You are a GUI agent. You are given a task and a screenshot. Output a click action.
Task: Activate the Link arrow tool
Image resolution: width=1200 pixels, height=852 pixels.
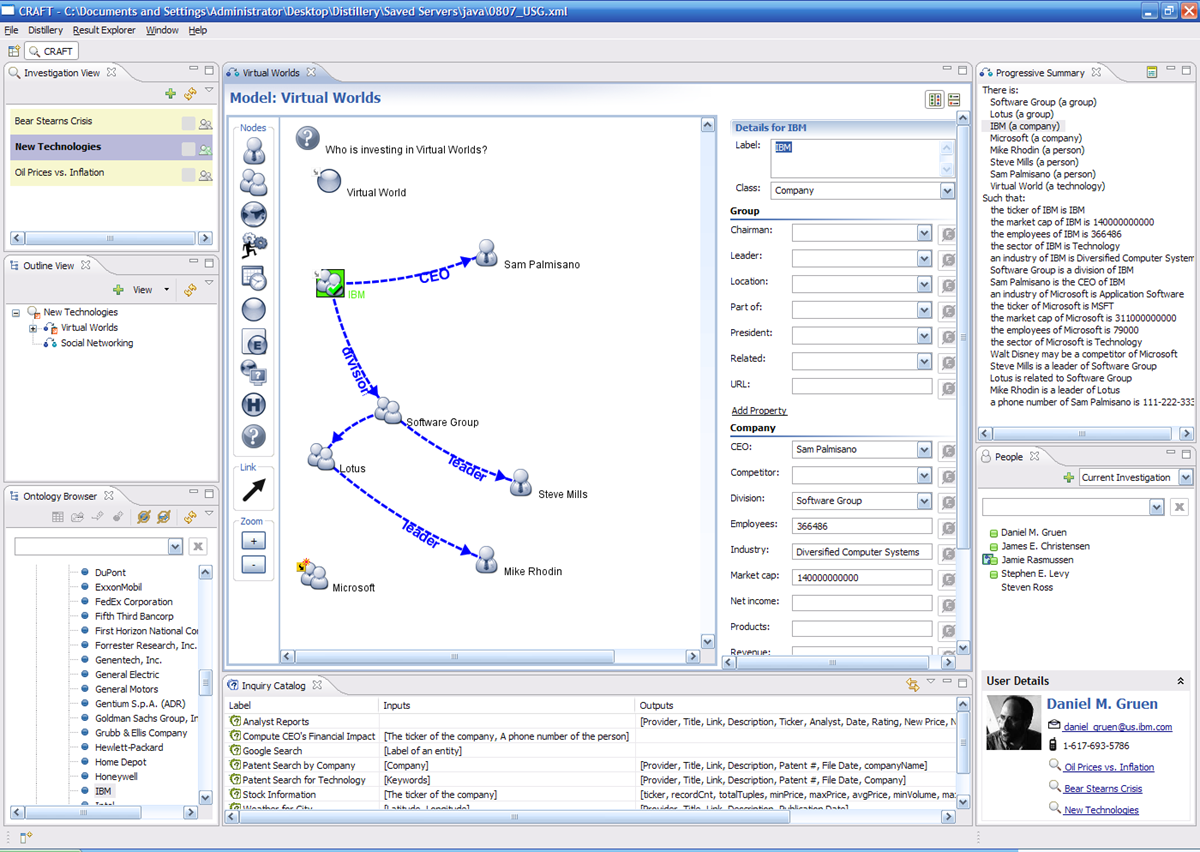pyautogui.click(x=254, y=490)
